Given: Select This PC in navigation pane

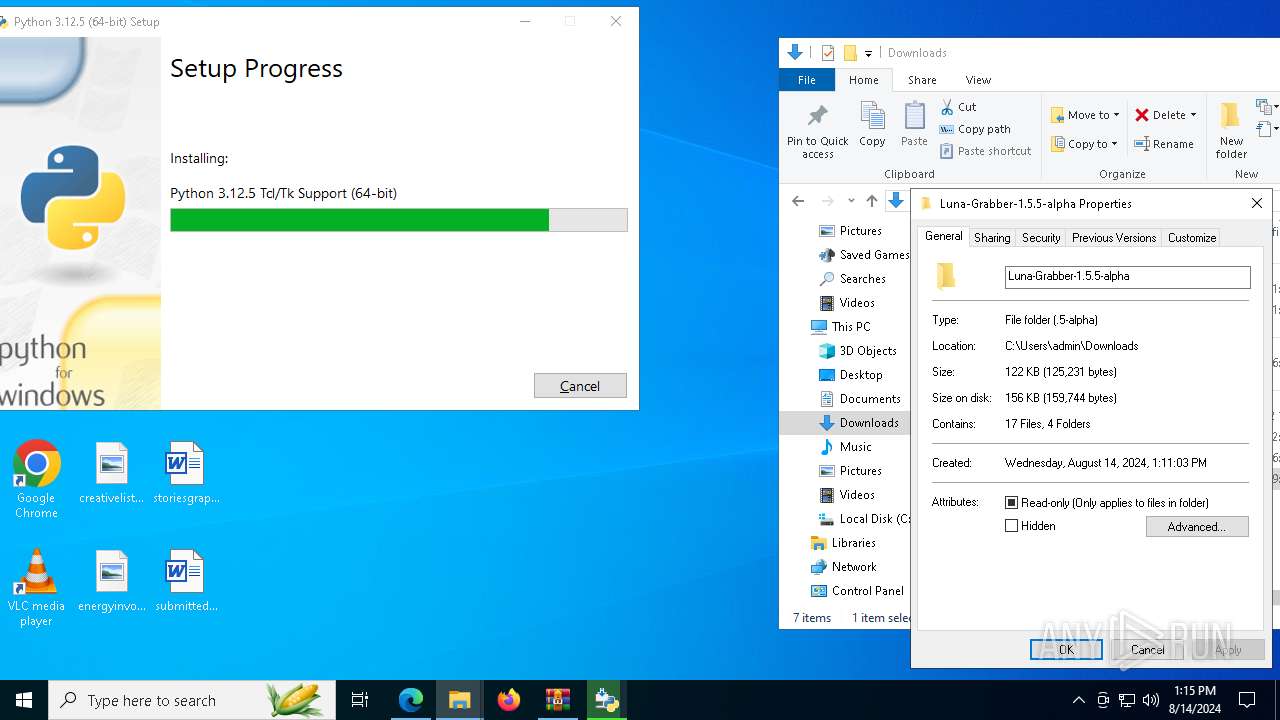Looking at the screenshot, I should 840,327.
